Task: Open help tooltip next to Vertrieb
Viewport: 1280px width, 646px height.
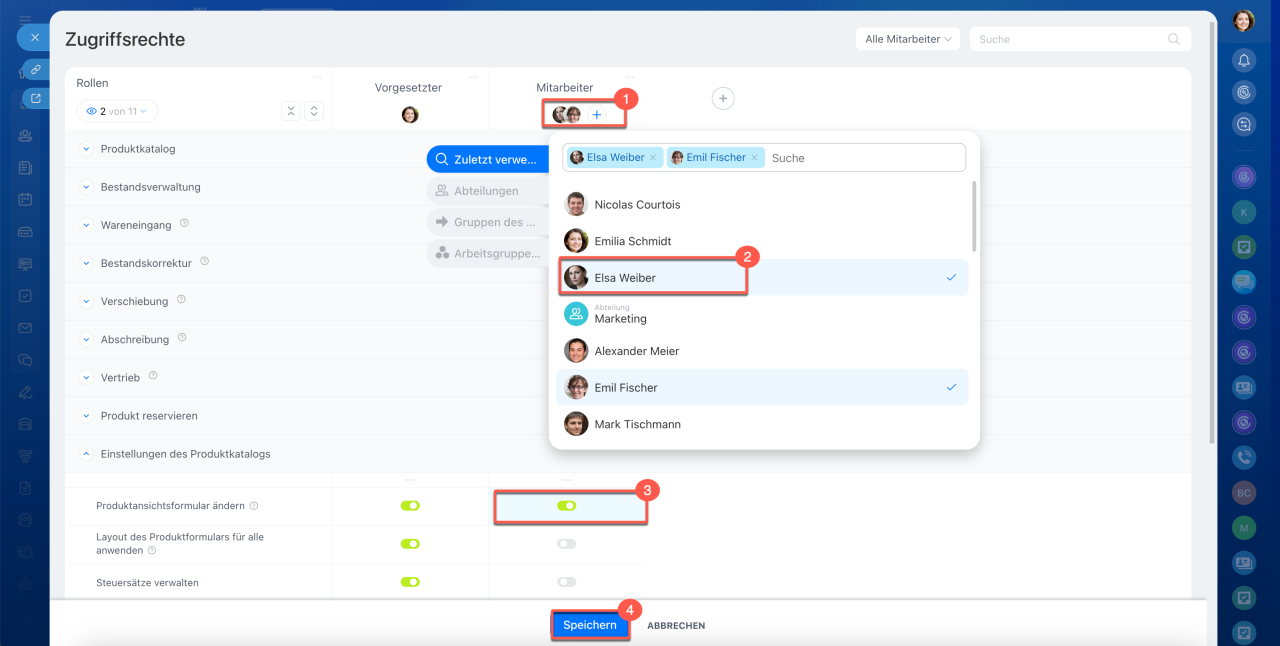Action: (x=153, y=375)
